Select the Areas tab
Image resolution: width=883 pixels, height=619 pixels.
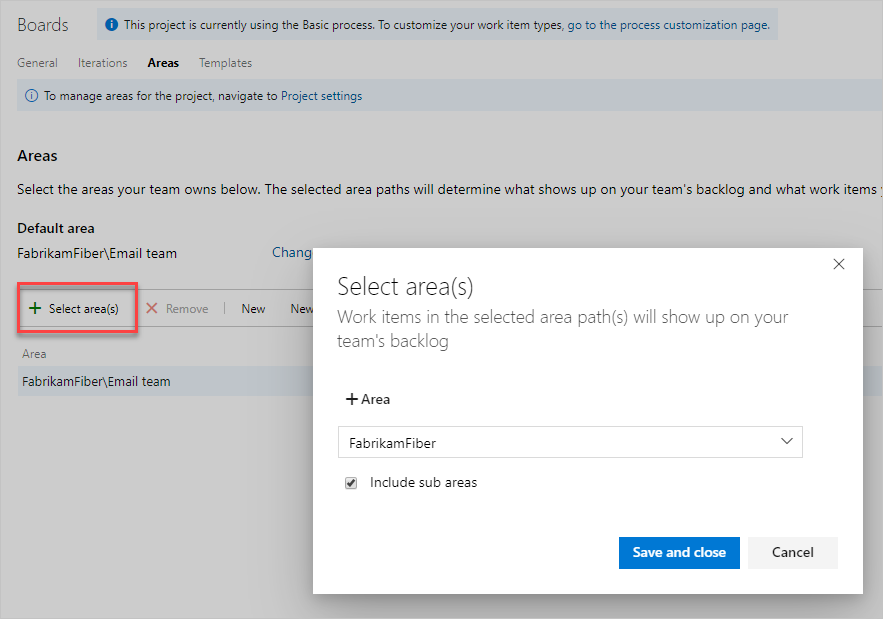tap(163, 63)
